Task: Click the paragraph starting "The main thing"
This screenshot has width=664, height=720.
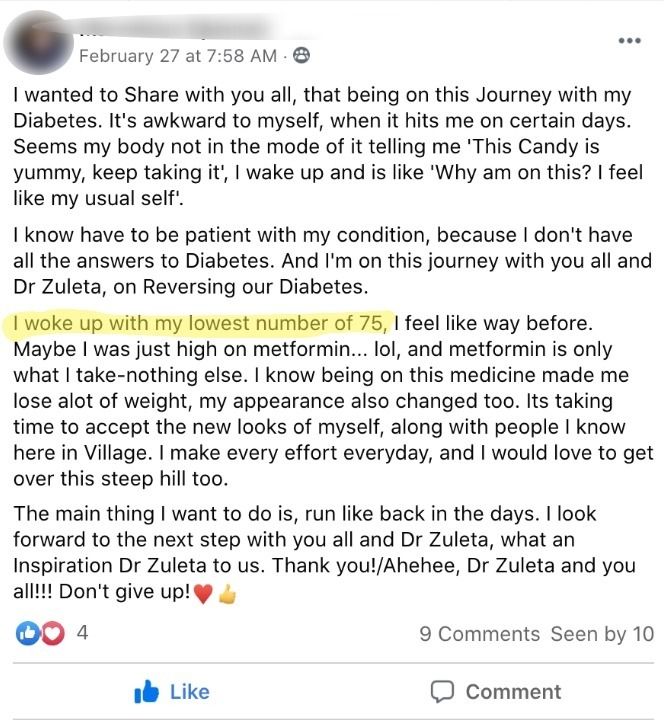Action: click(x=322, y=552)
